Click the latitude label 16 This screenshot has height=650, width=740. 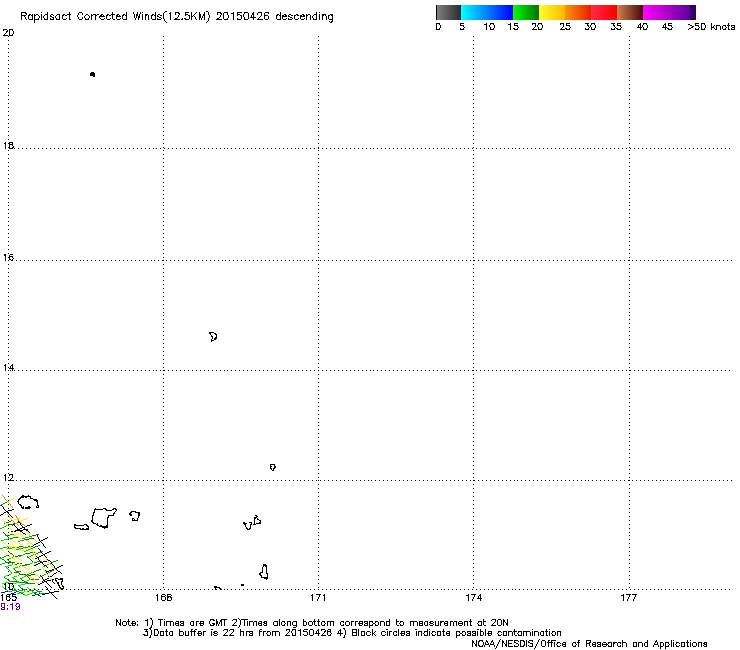pyautogui.click(x=8, y=257)
